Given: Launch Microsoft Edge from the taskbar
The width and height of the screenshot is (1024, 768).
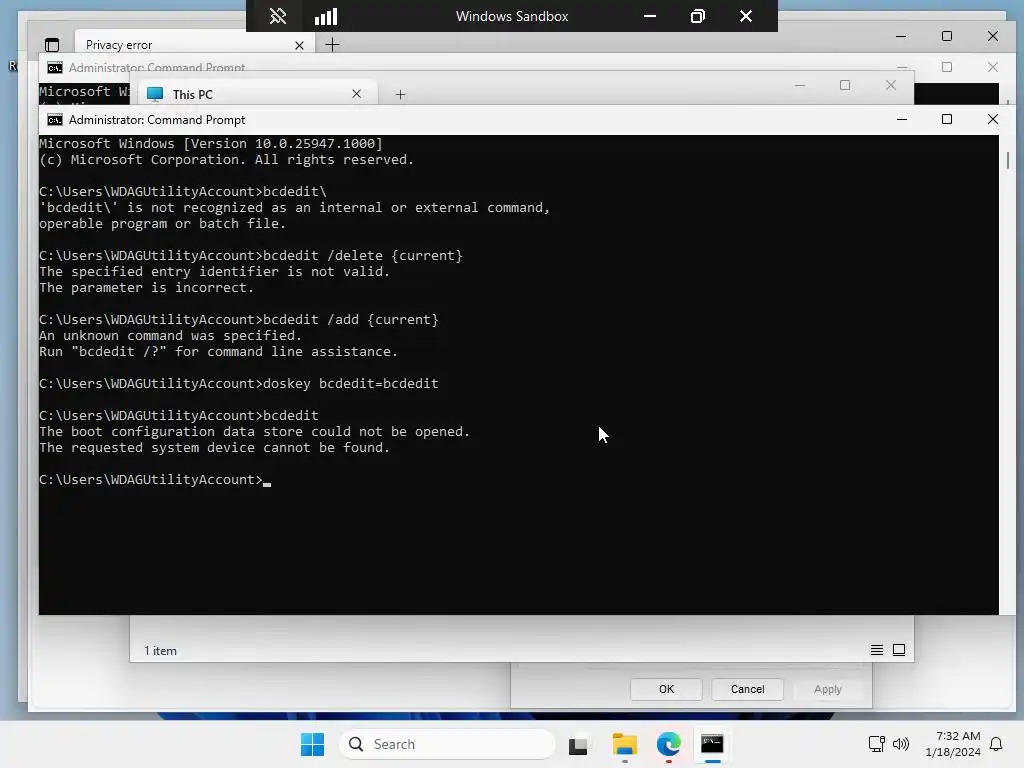Looking at the screenshot, I should pos(668,744).
